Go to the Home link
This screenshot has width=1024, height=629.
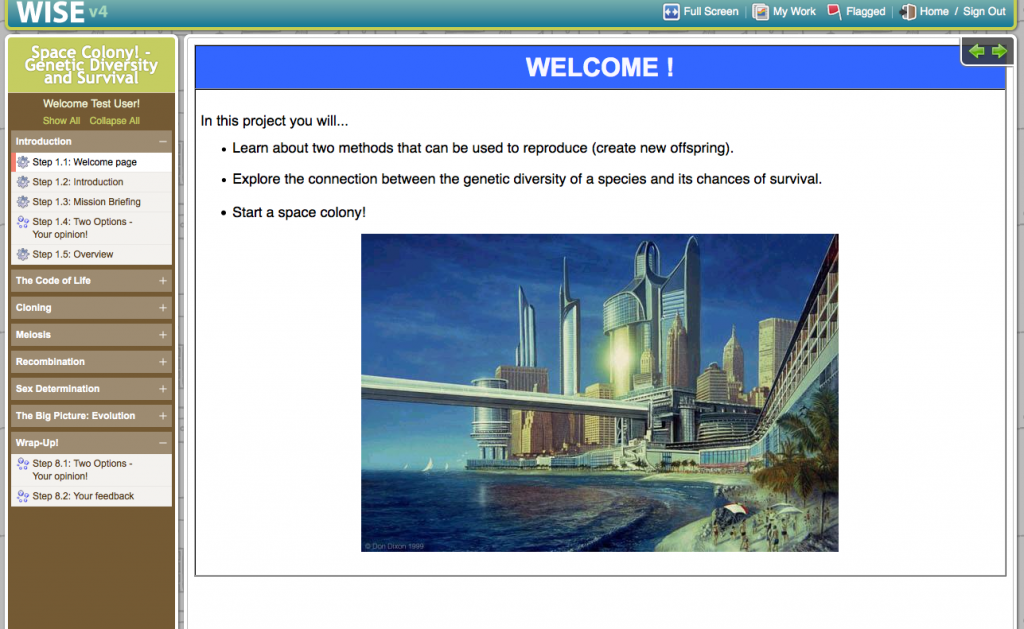coord(934,12)
